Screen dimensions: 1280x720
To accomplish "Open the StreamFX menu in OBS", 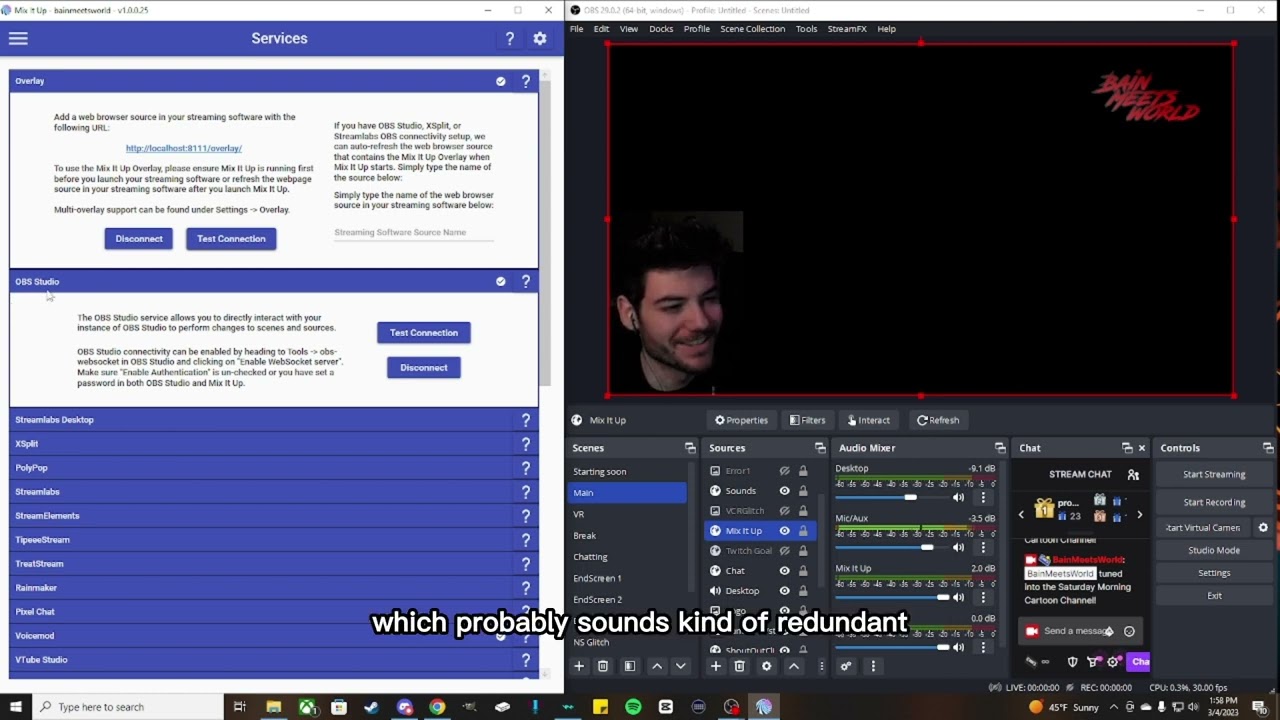I will [x=847, y=29].
